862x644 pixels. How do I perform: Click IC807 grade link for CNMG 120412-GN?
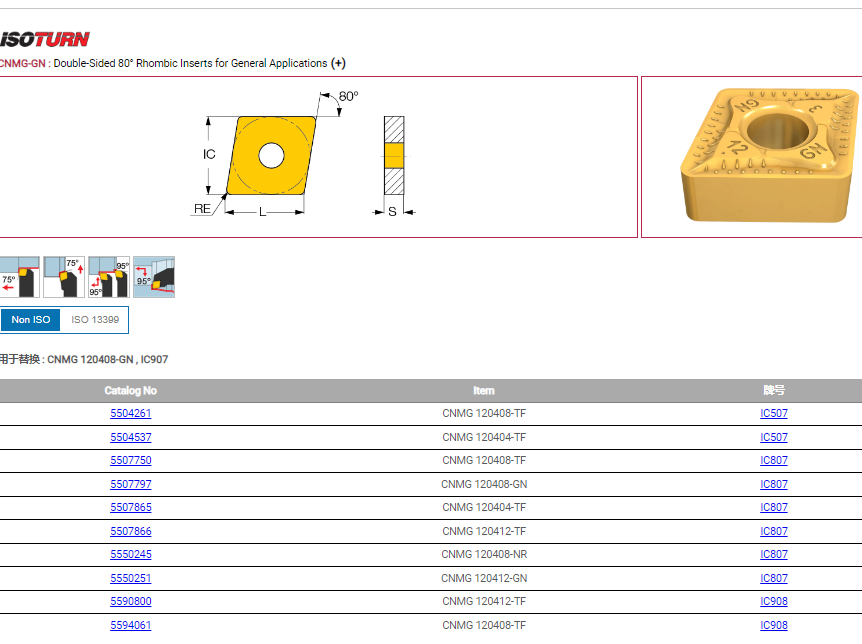(774, 578)
